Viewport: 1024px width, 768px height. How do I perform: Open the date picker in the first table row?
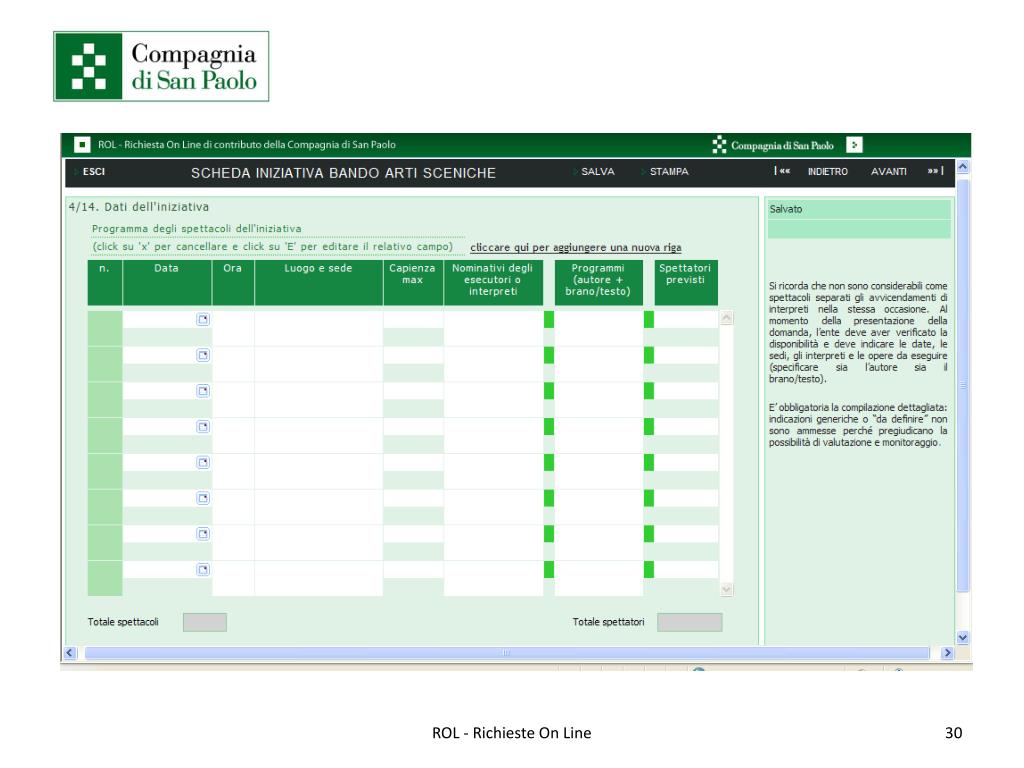click(203, 319)
